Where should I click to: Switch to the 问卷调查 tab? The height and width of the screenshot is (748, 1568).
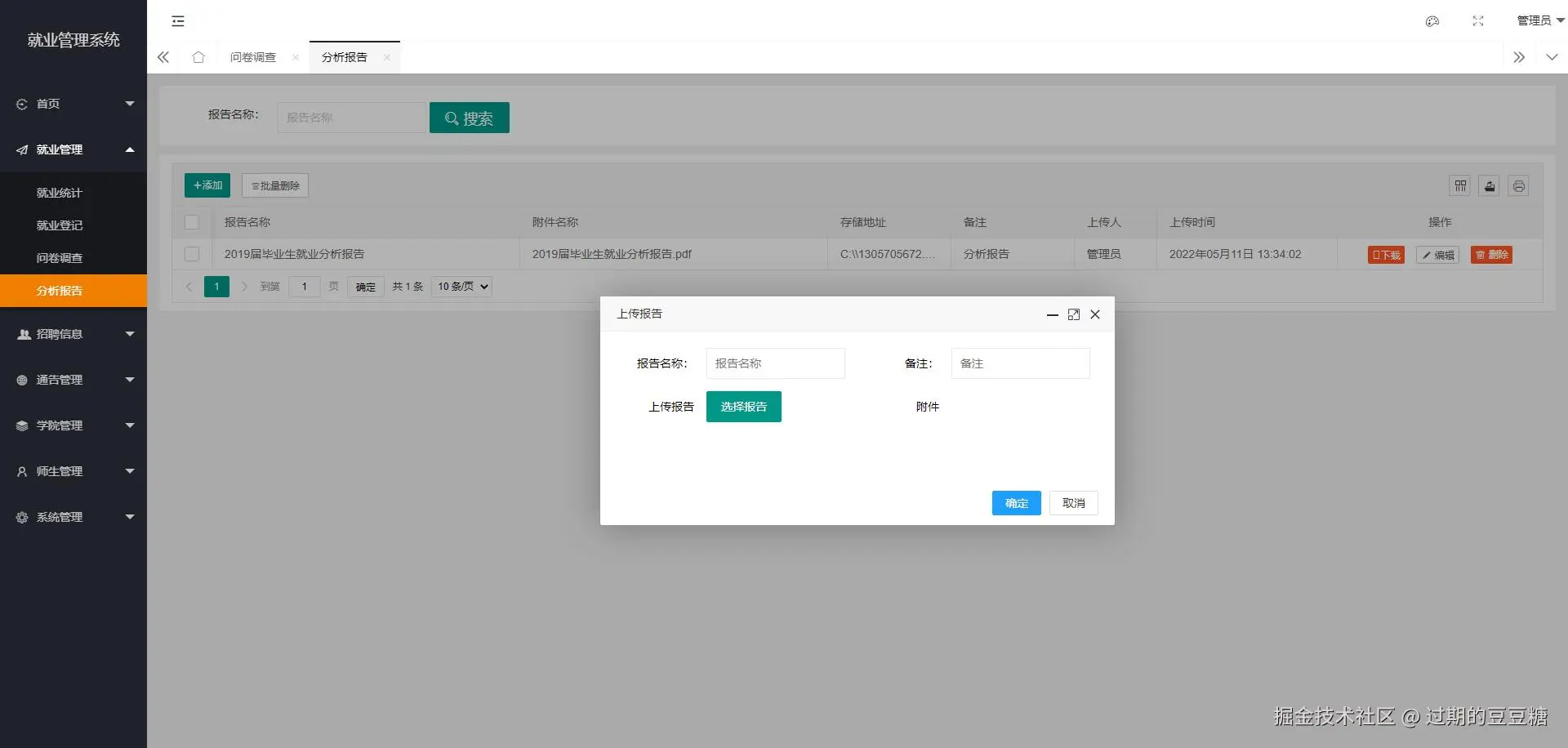252,57
